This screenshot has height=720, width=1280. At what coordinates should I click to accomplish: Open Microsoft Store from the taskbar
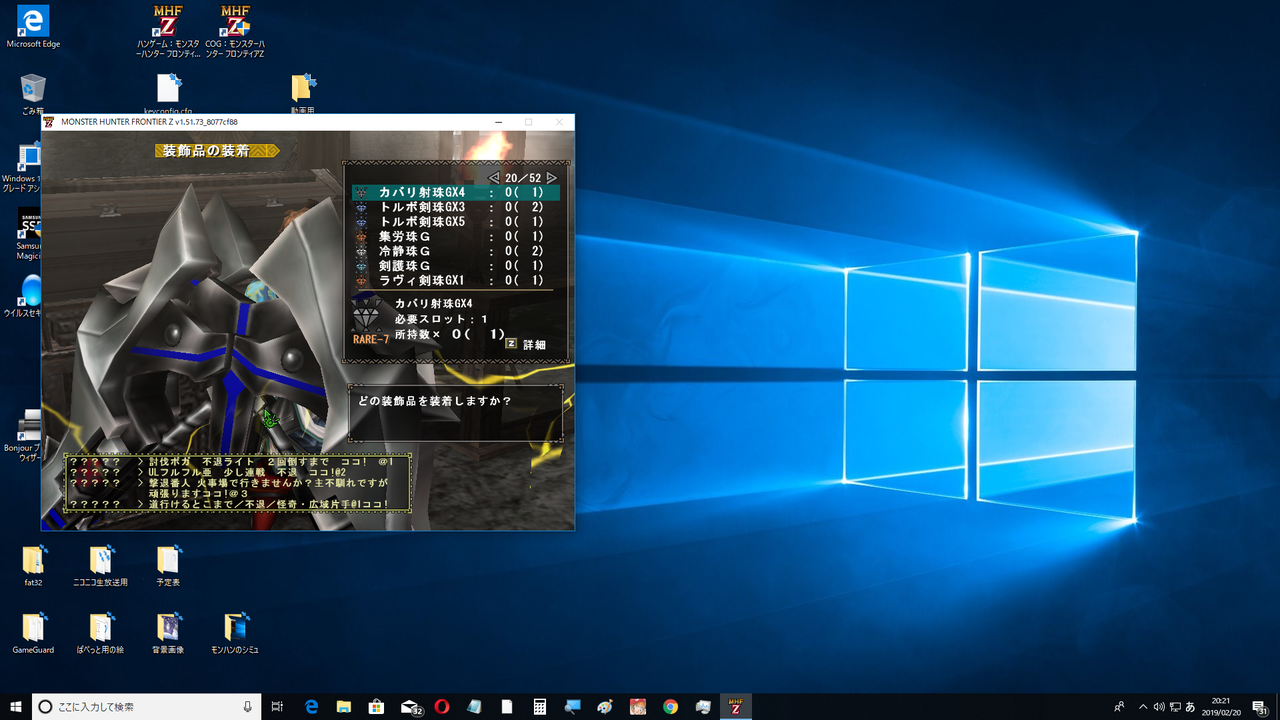pos(376,707)
